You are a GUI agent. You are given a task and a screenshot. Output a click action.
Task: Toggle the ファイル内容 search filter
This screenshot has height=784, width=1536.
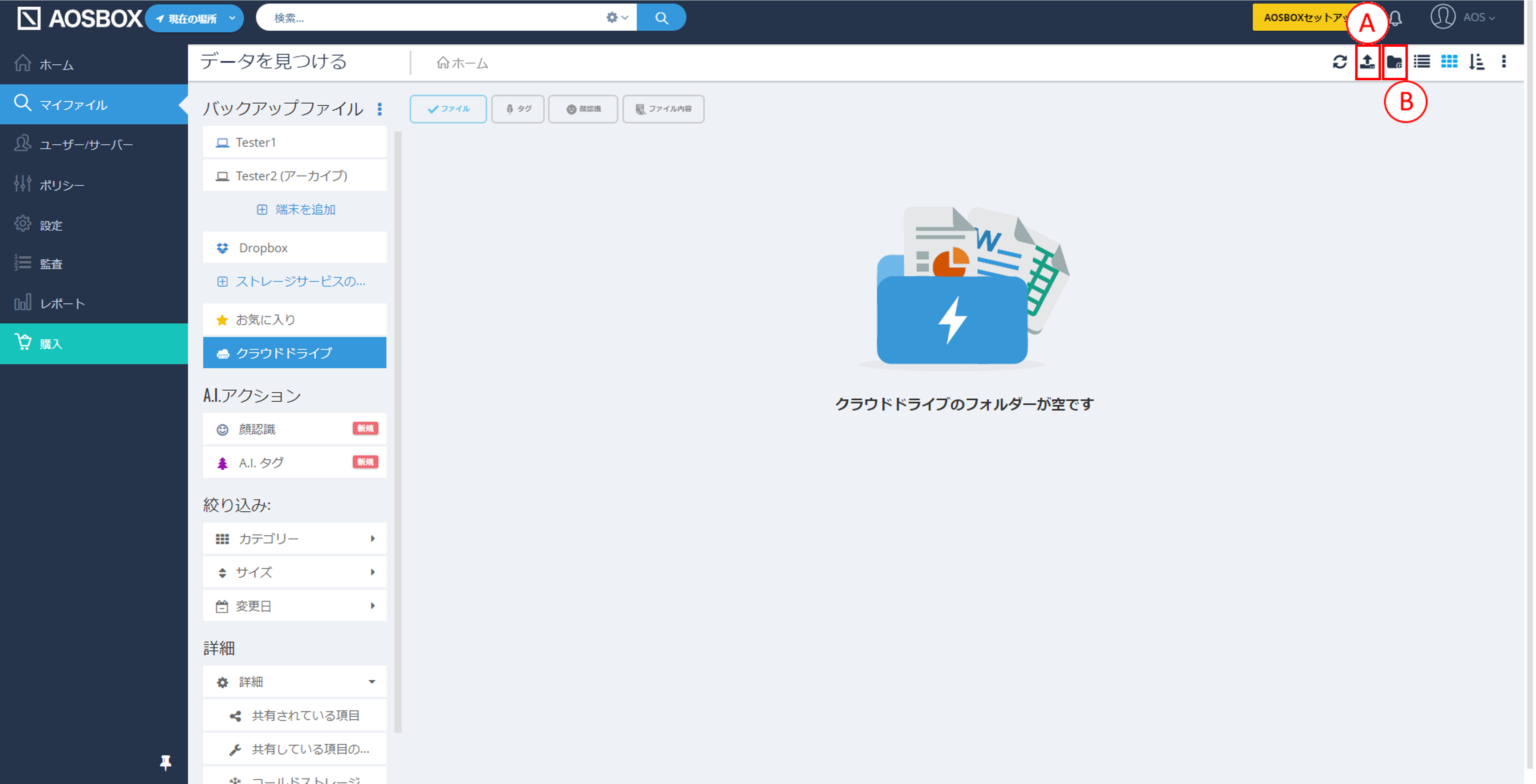[x=663, y=109]
